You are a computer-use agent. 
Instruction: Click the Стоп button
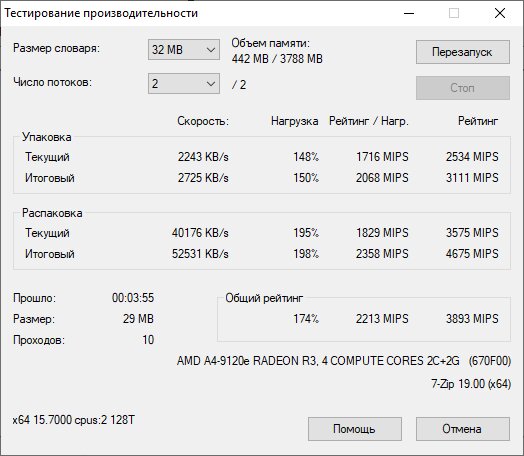(x=463, y=88)
